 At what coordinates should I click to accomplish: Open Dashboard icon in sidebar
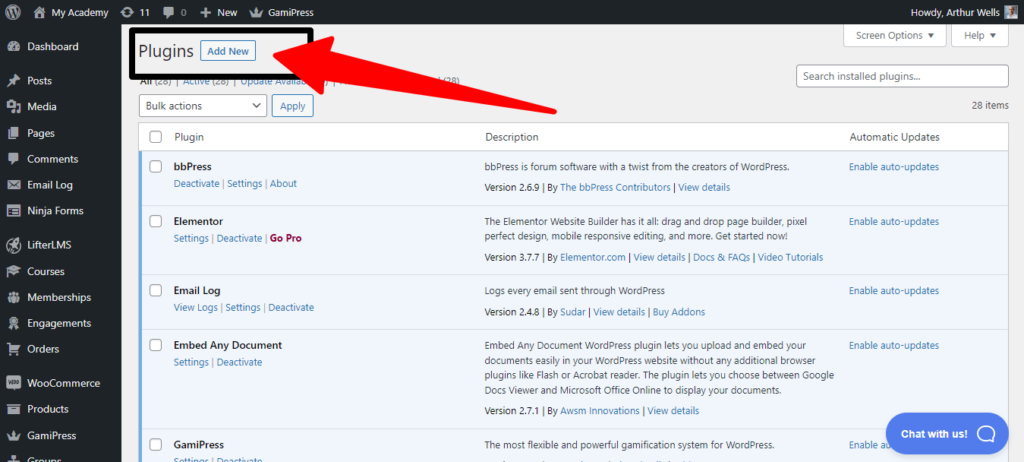click(x=13, y=46)
